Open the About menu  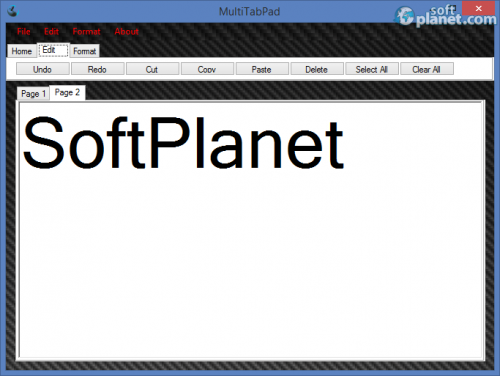127,32
